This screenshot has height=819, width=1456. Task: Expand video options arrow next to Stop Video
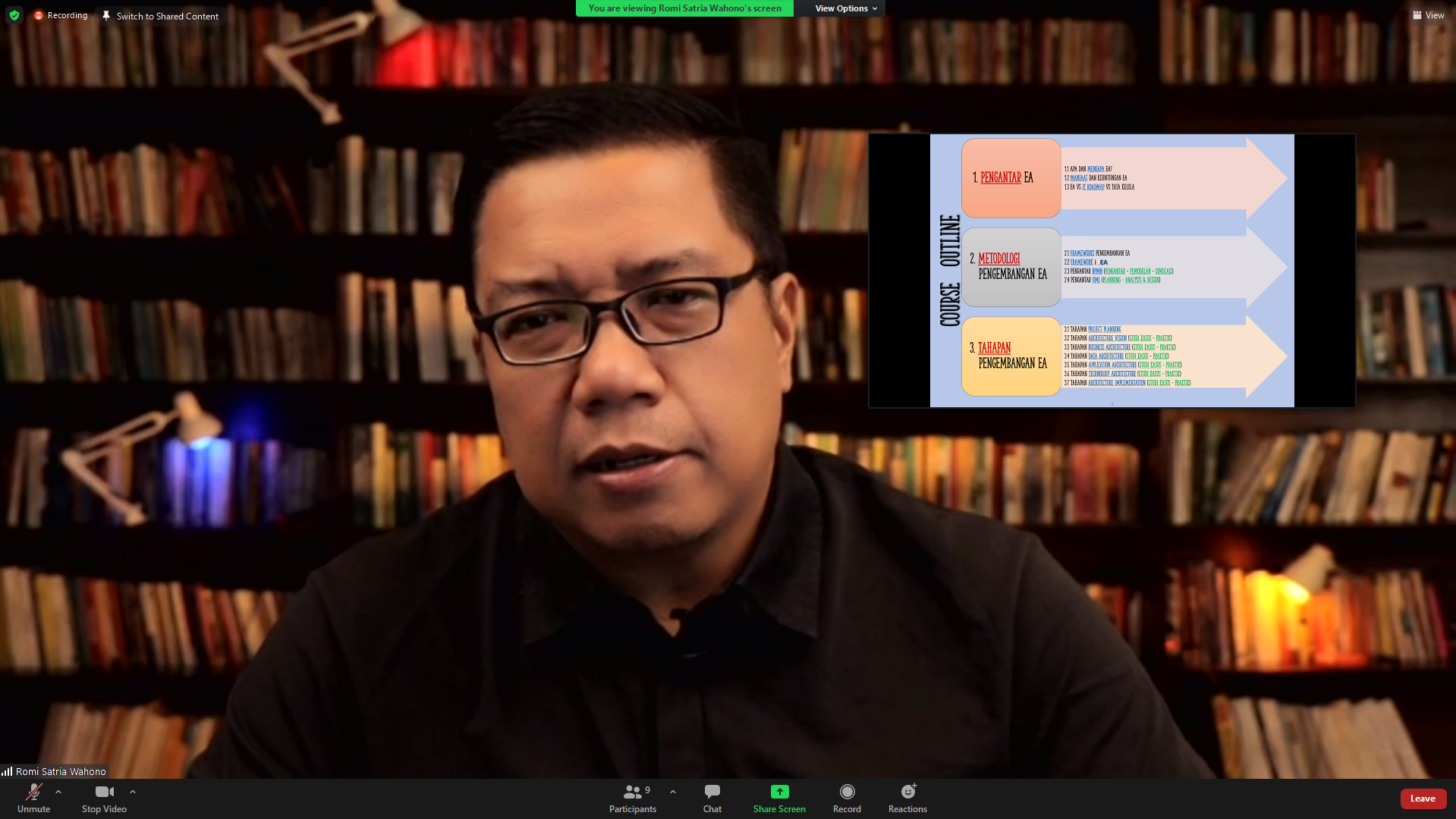coord(133,792)
